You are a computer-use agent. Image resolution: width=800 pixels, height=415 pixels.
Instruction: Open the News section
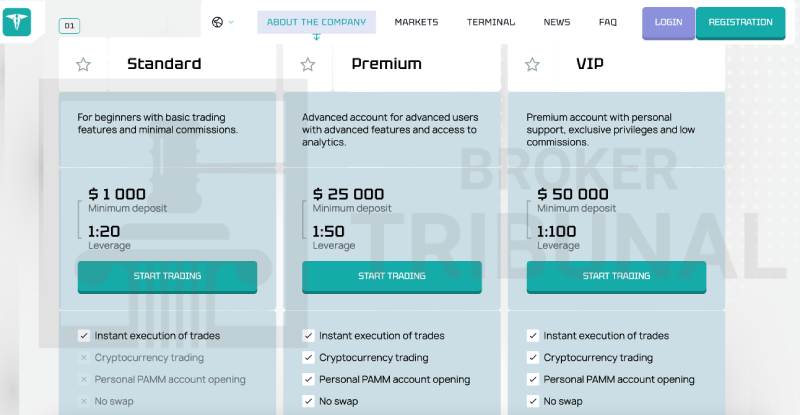point(557,22)
